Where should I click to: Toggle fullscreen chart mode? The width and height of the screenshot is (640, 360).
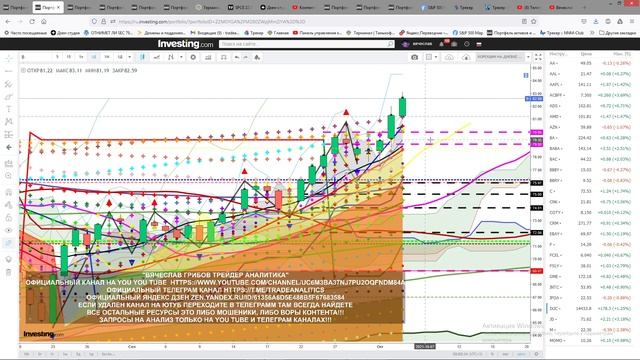tap(538, 57)
